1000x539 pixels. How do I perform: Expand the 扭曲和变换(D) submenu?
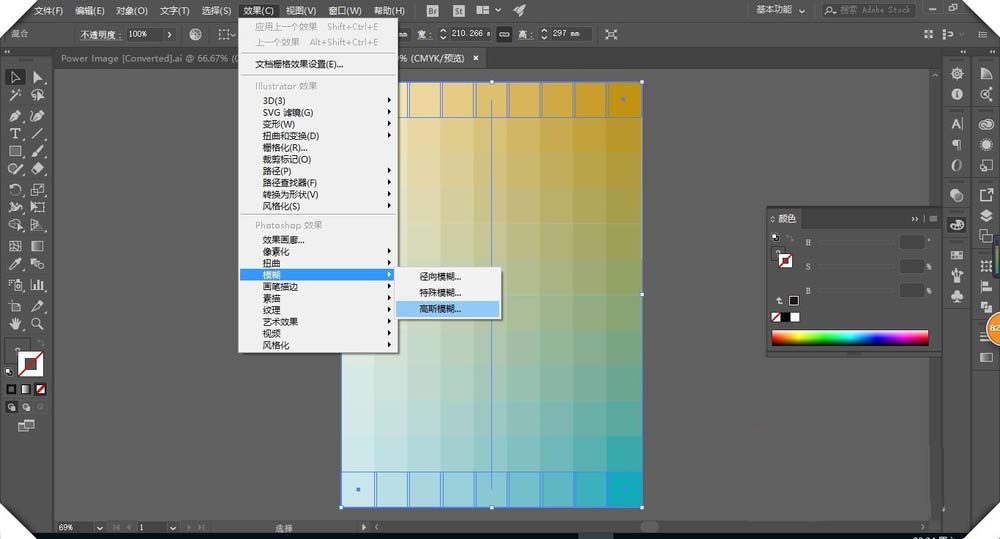point(318,136)
